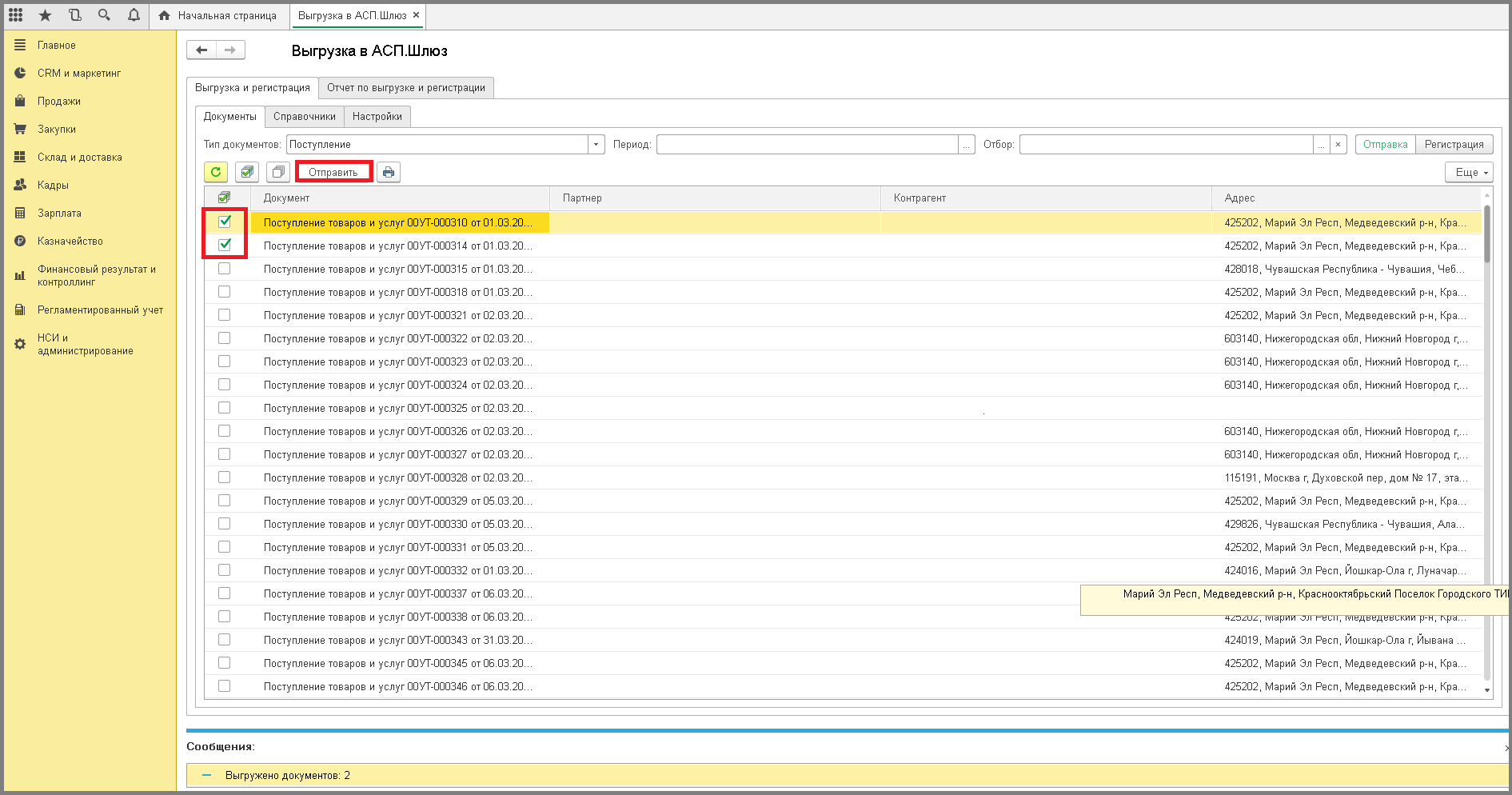Screen dimensions: 1512x795
Task: Open Период selection ellipsis button
Action: click(x=967, y=145)
